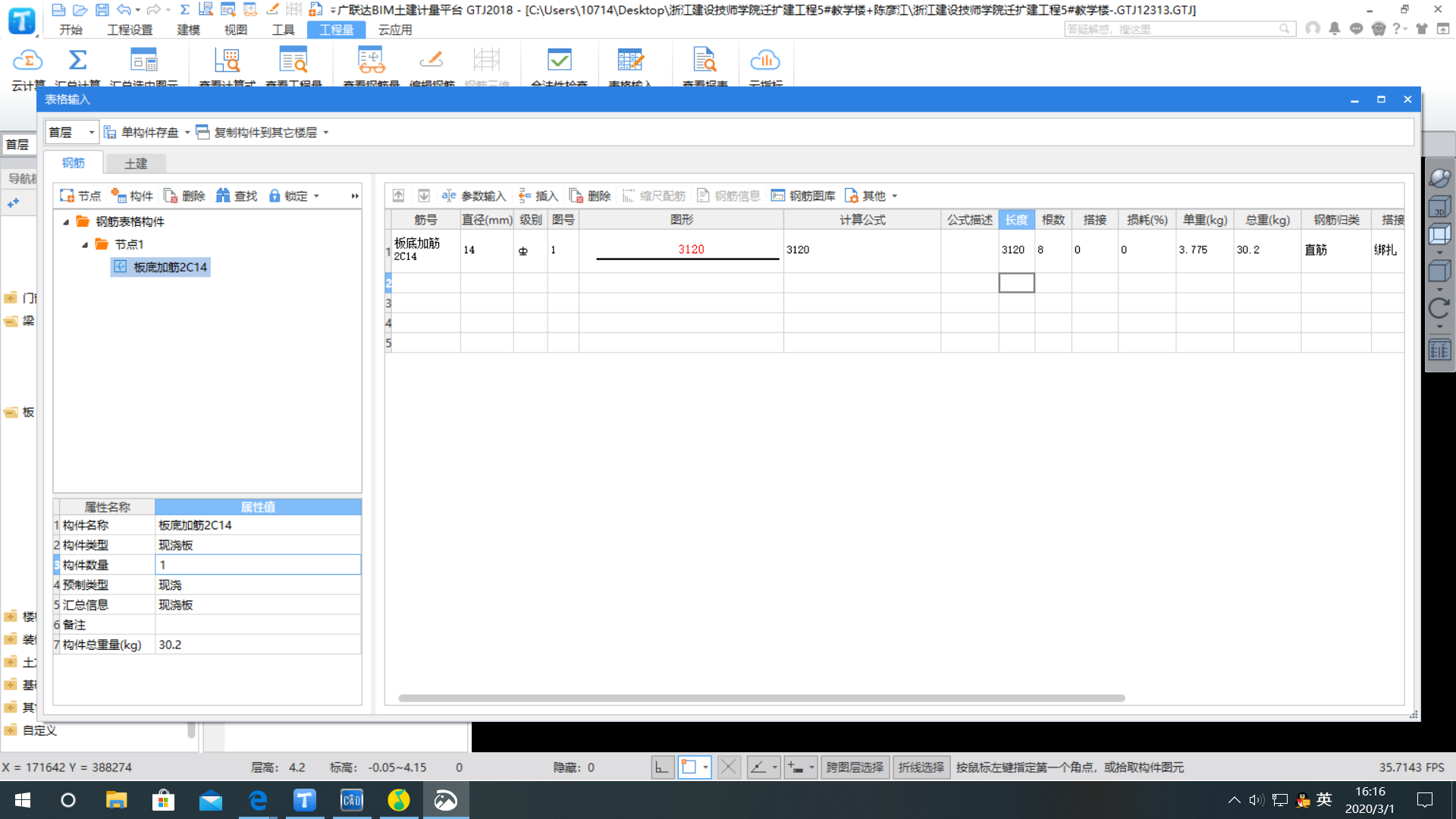Toggle the orthogonal snap icon in status bar
The image size is (1456, 819).
662,767
